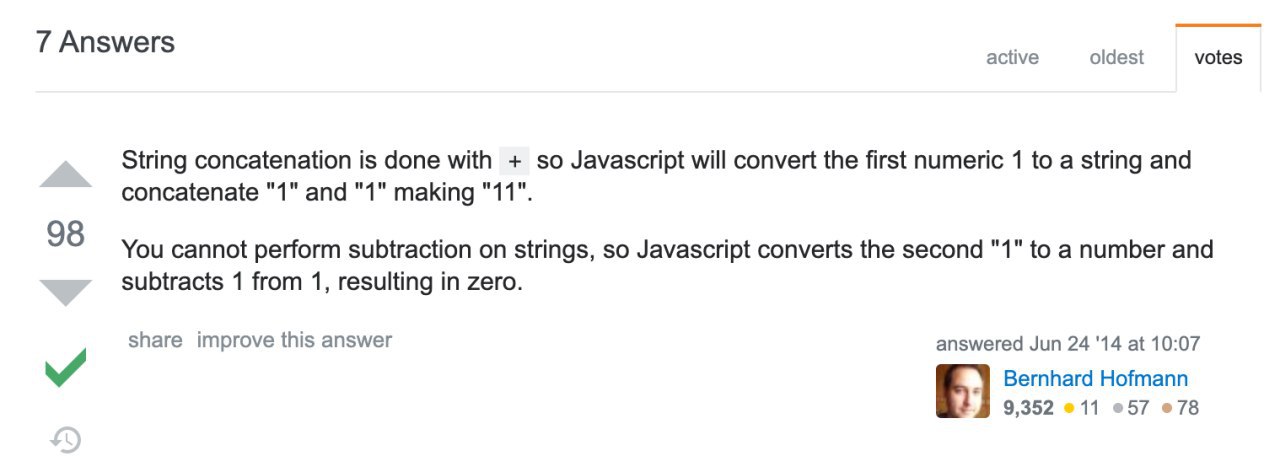1280x472 pixels.
Task: Select the votes sorting tab
Action: point(1218,58)
